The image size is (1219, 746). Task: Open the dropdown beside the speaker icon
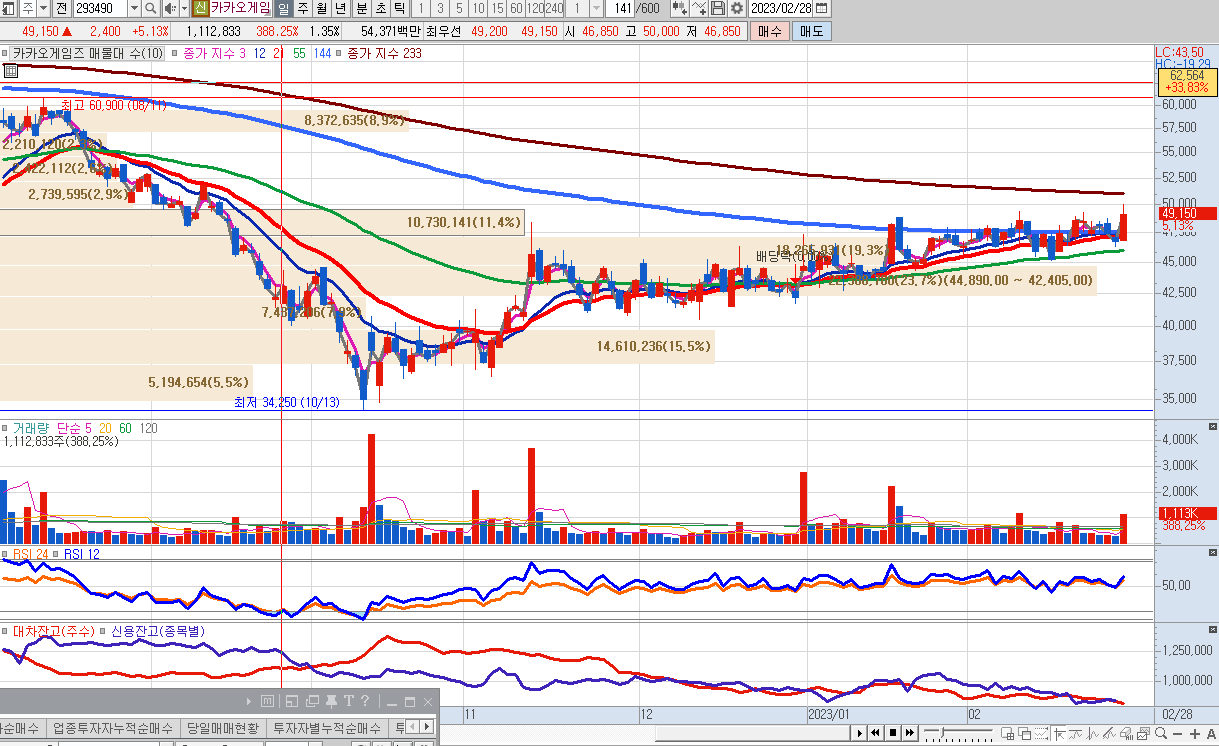(x=184, y=8)
